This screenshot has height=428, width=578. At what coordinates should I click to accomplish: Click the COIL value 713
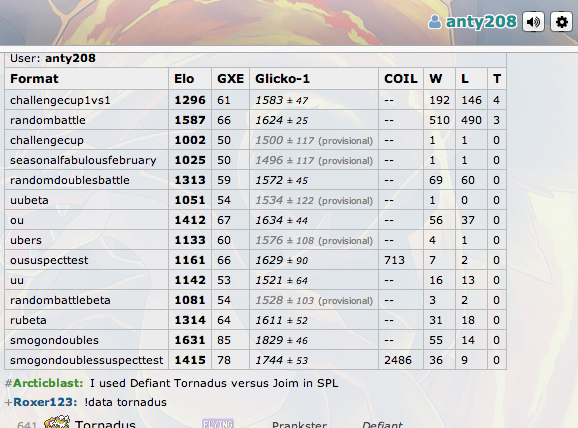pyautogui.click(x=394, y=260)
